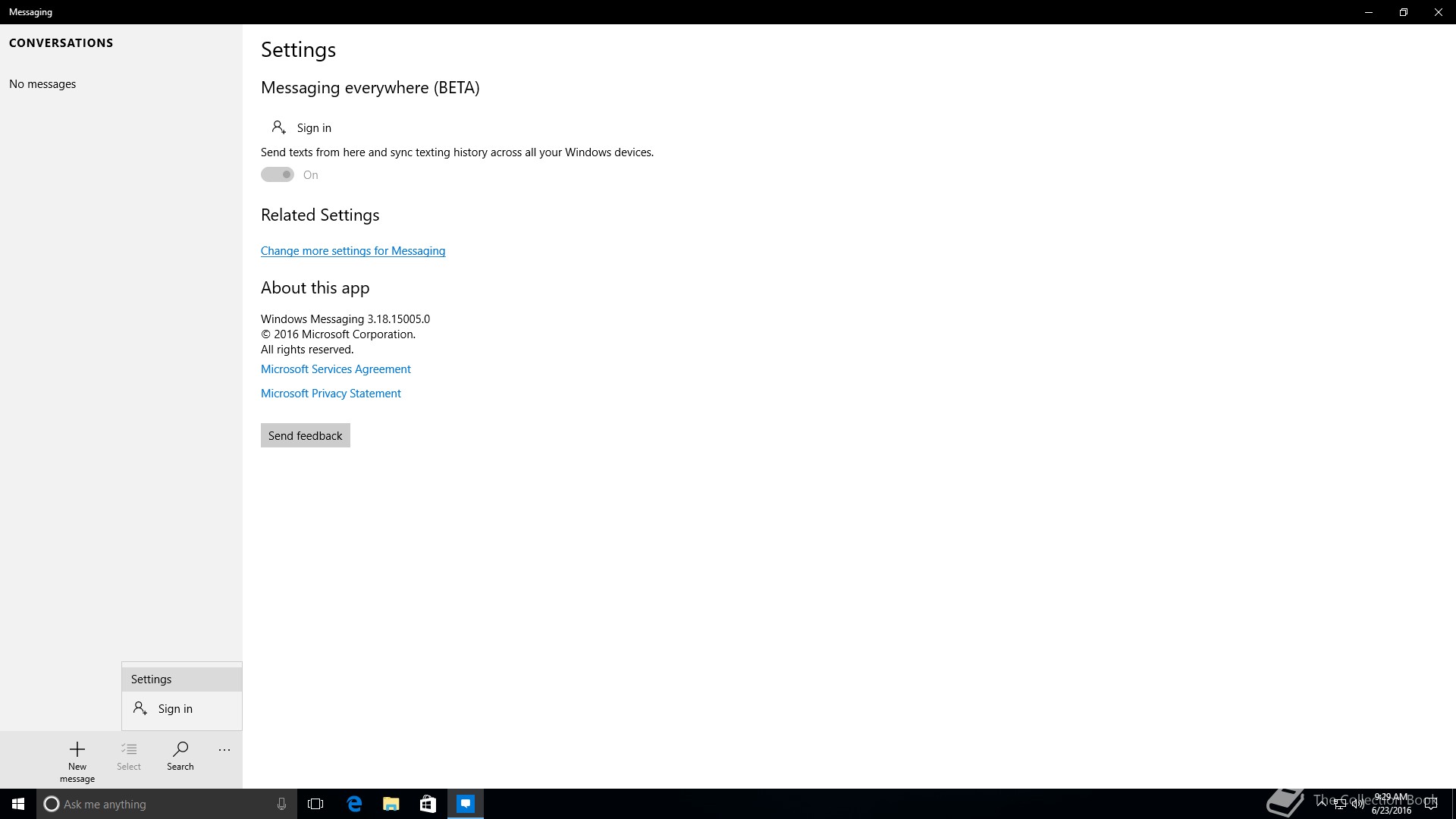This screenshot has height=819, width=1456.
Task: Click the version text 'Windows Messaging 3.18.15005.0'
Action: point(345,319)
